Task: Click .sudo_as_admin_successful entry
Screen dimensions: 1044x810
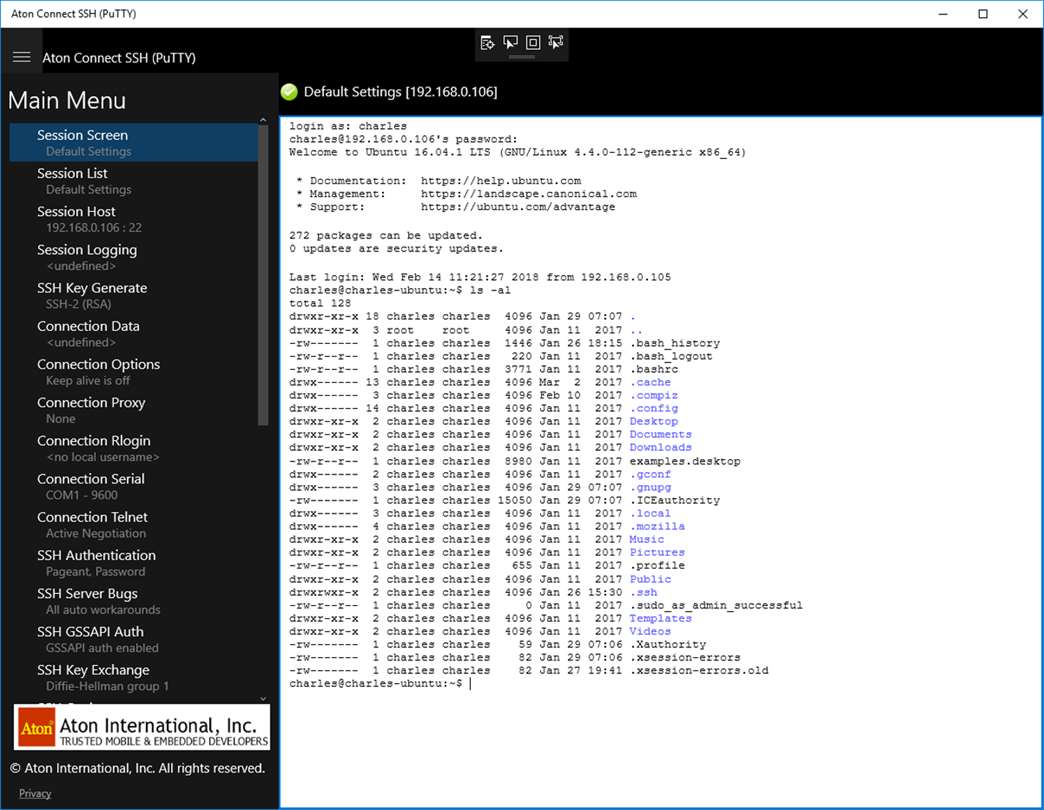Action: coord(716,605)
